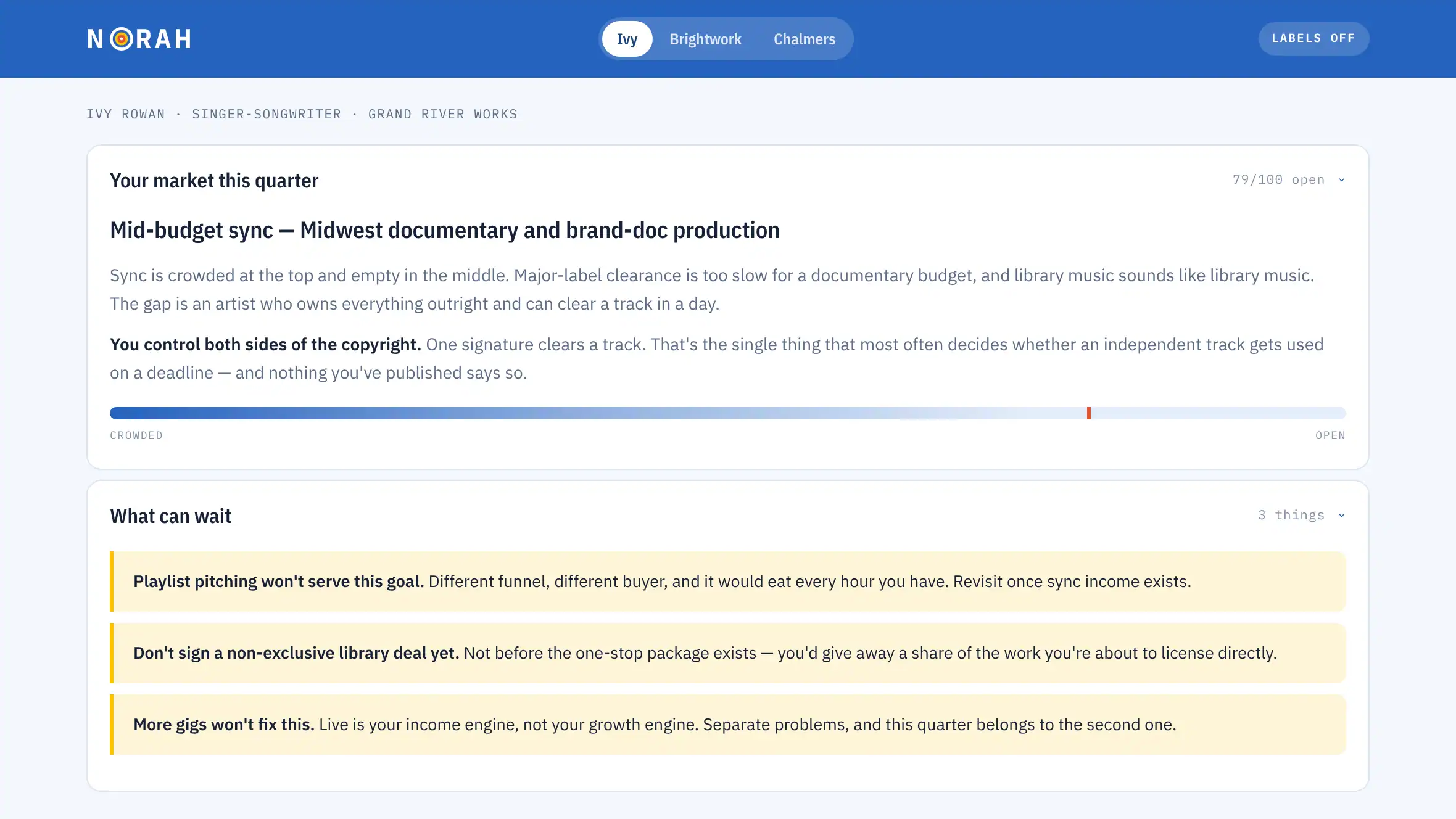Open the Chalmers tab
This screenshot has height=819, width=1456.
[x=805, y=39]
